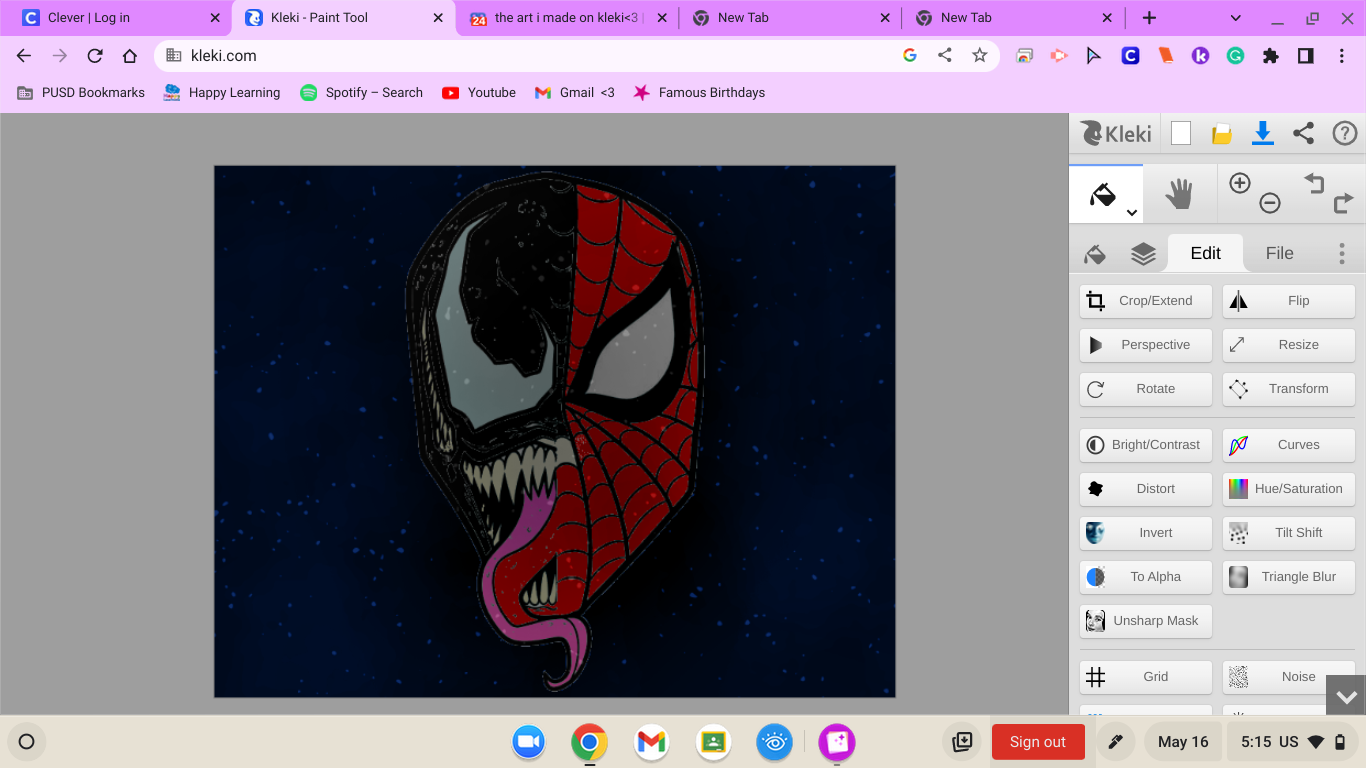Click the Crop/Extend button
The width and height of the screenshot is (1366, 768).
tap(1146, 301)
